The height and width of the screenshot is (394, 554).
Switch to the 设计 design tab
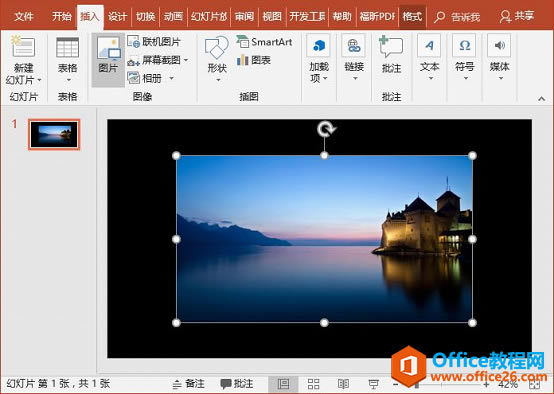coord(117,16)
